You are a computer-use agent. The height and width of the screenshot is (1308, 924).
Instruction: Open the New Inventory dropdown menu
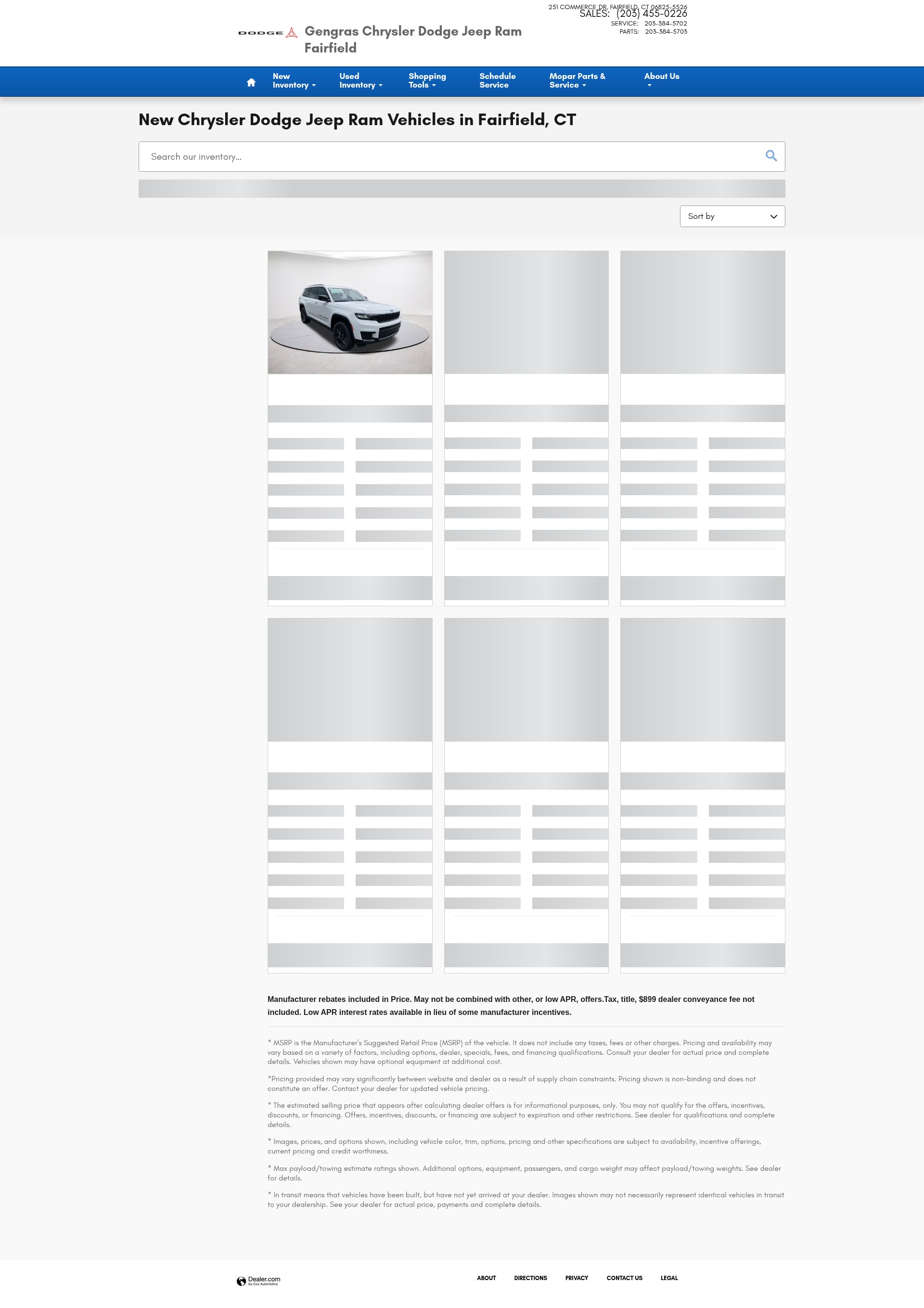294,81
